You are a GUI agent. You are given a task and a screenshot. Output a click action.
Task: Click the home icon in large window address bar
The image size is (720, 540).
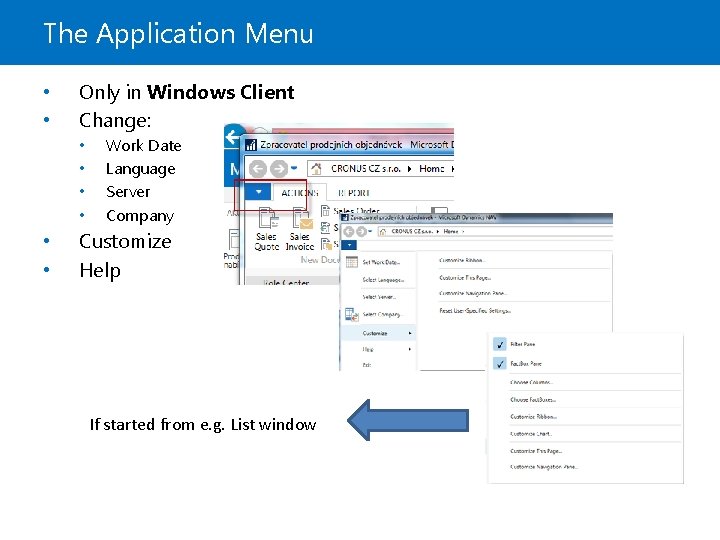point(316,169)
